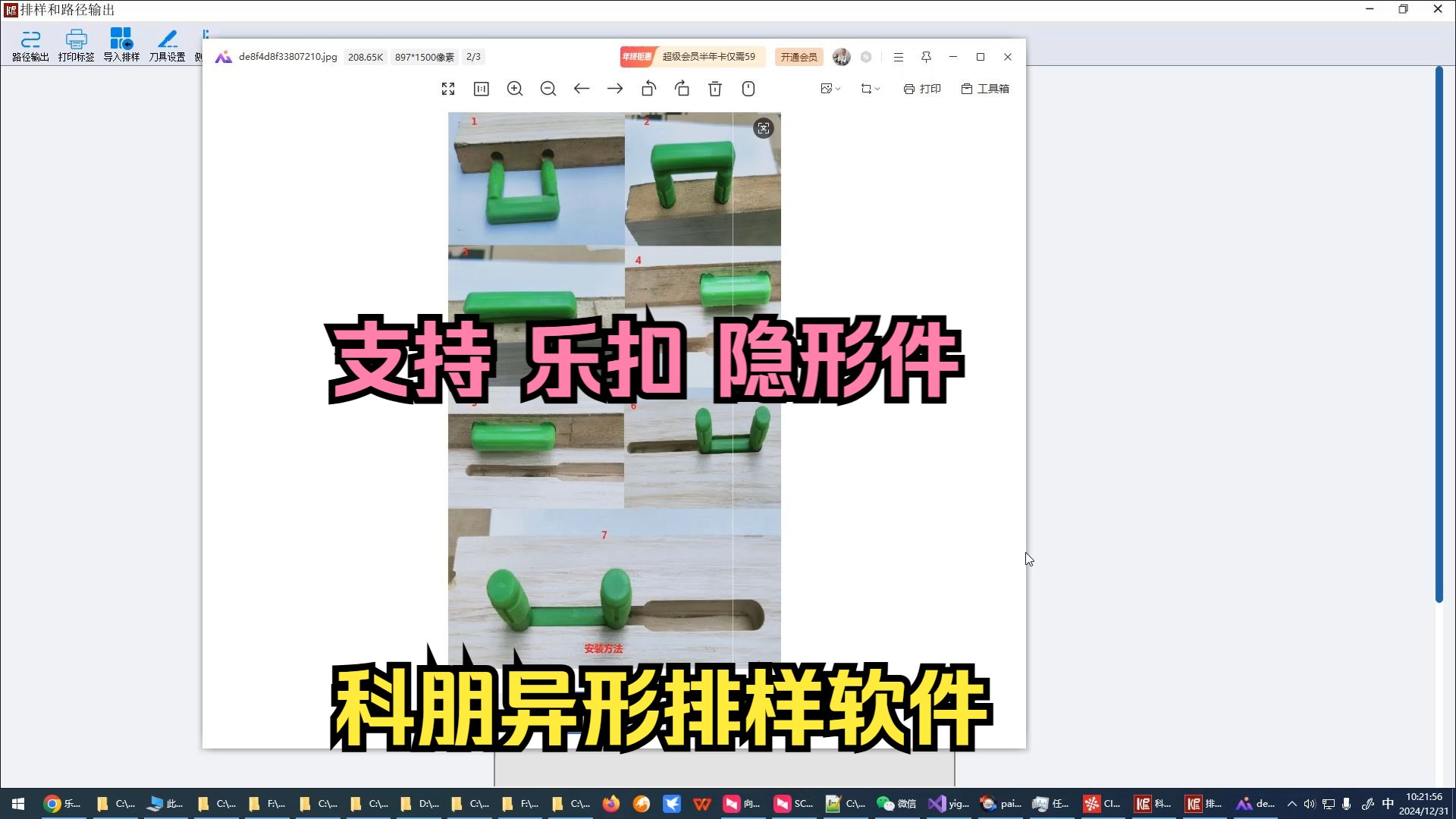The image size is (1456, 819).
Task: Expand the crop tool dropdown
Action: (x=870, y=89)
